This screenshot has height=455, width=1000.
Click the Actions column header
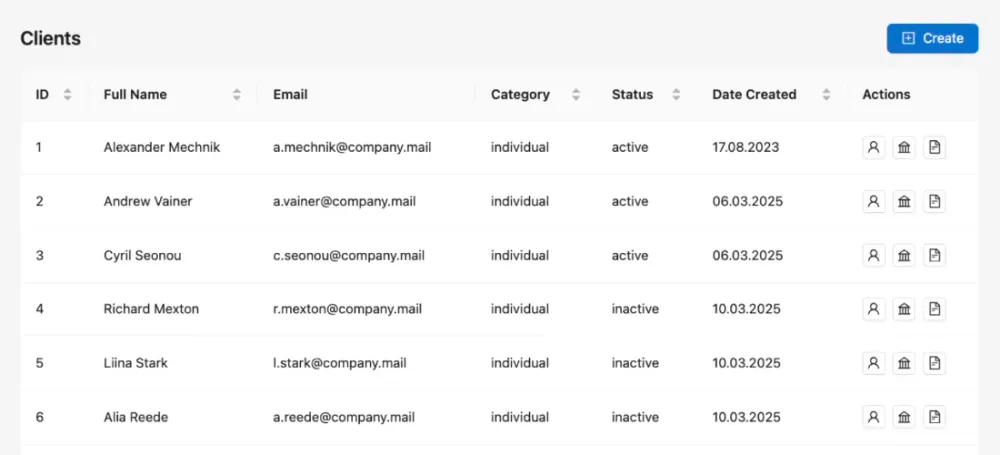pos(886,95)
